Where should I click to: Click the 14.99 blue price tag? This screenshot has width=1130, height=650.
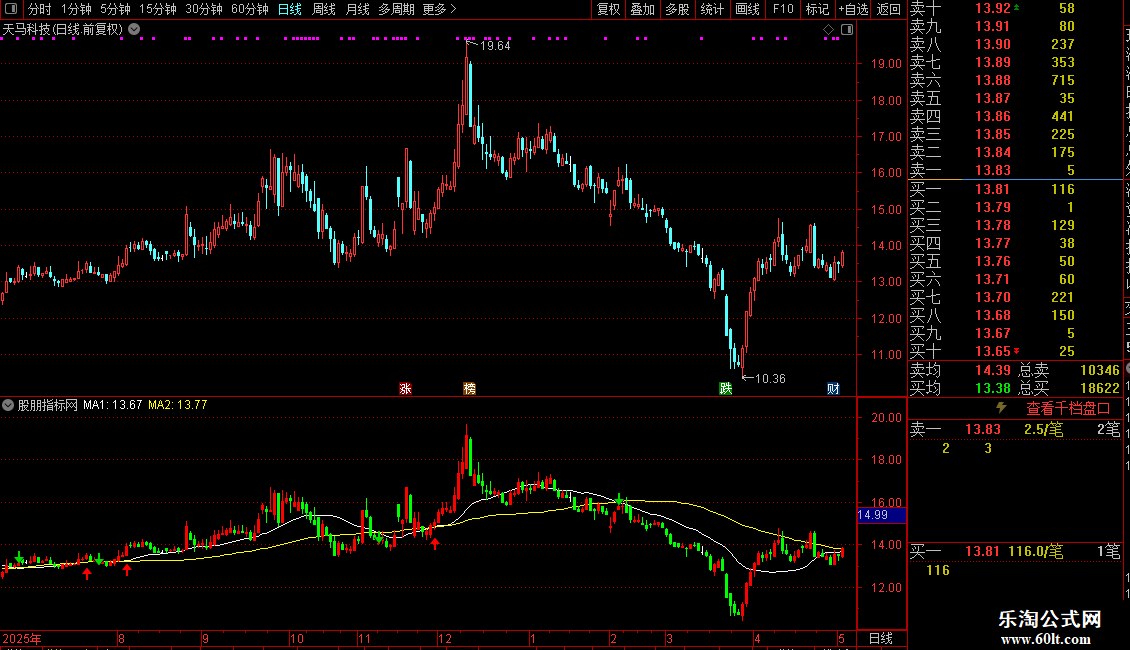click(x=881, y=515)
